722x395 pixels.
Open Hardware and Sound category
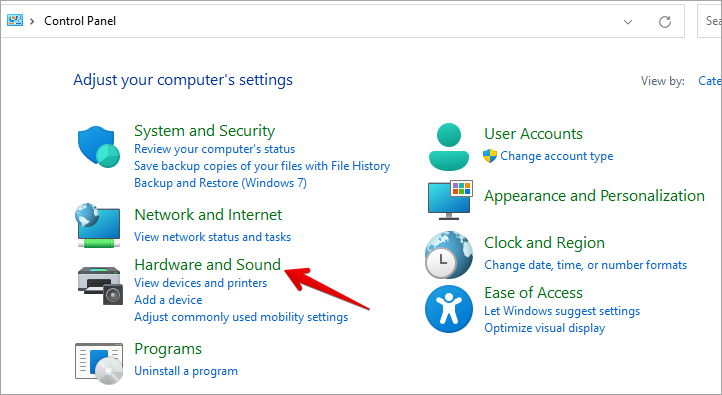[207, 264]
